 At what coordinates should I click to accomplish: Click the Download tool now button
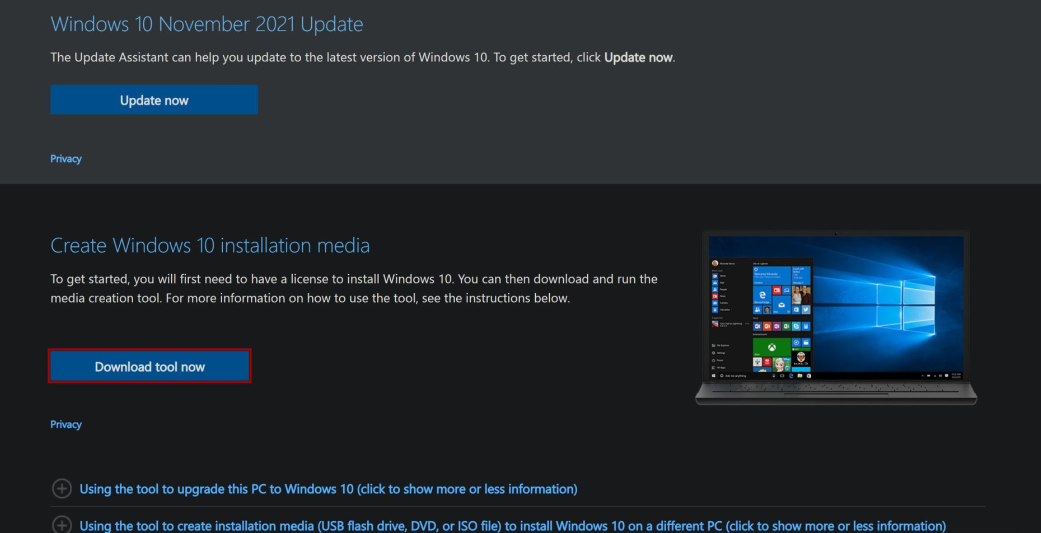tap(149, 366)
